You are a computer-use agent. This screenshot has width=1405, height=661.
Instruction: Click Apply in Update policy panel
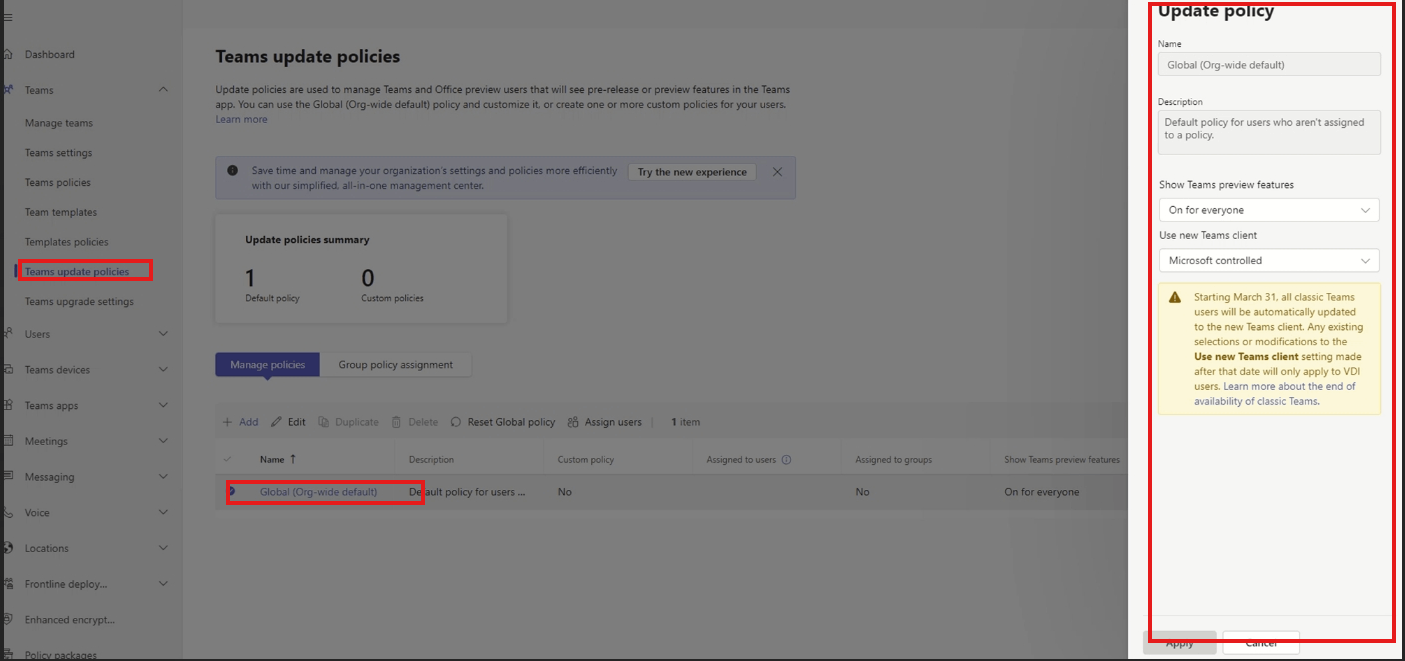1180,643
